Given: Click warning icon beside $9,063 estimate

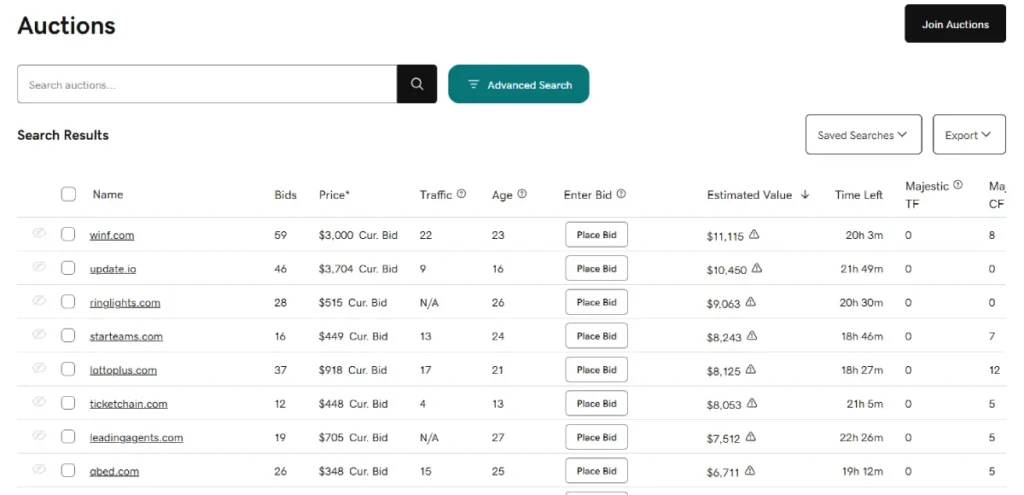Looking at the screenshot, I should click(750, 302).
